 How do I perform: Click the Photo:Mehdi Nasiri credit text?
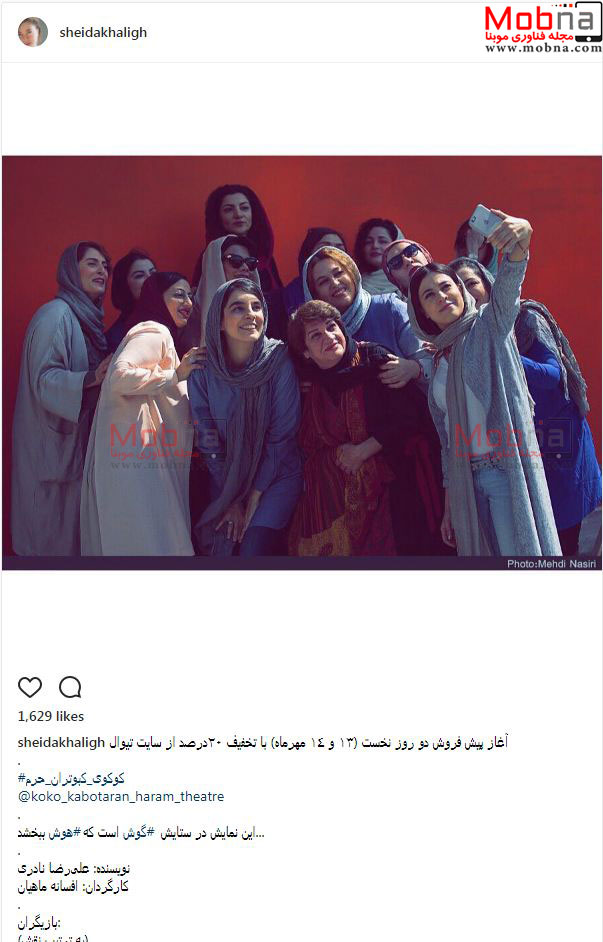coord(552,564)
